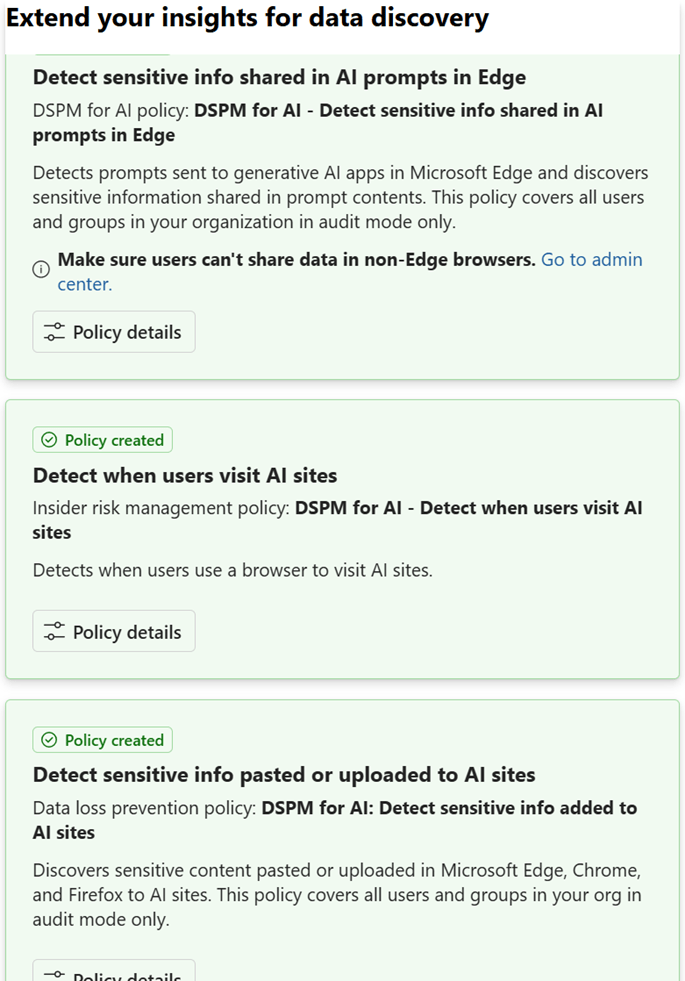Open Policy details for the visit AI sites policy

point(114,632)
